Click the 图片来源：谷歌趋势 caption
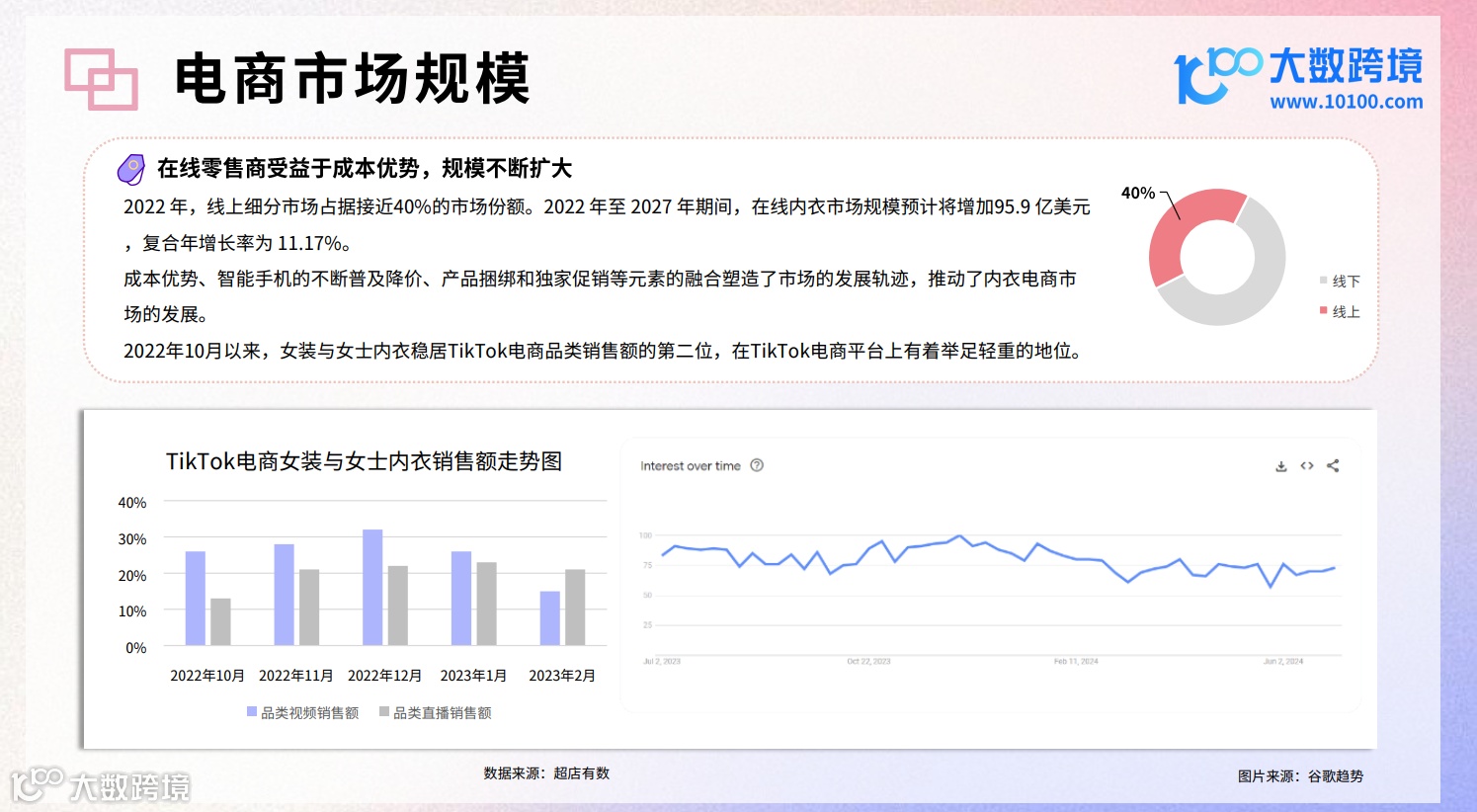The width and height of the screenshot is (1477, 812). (x=1300, y=776)
